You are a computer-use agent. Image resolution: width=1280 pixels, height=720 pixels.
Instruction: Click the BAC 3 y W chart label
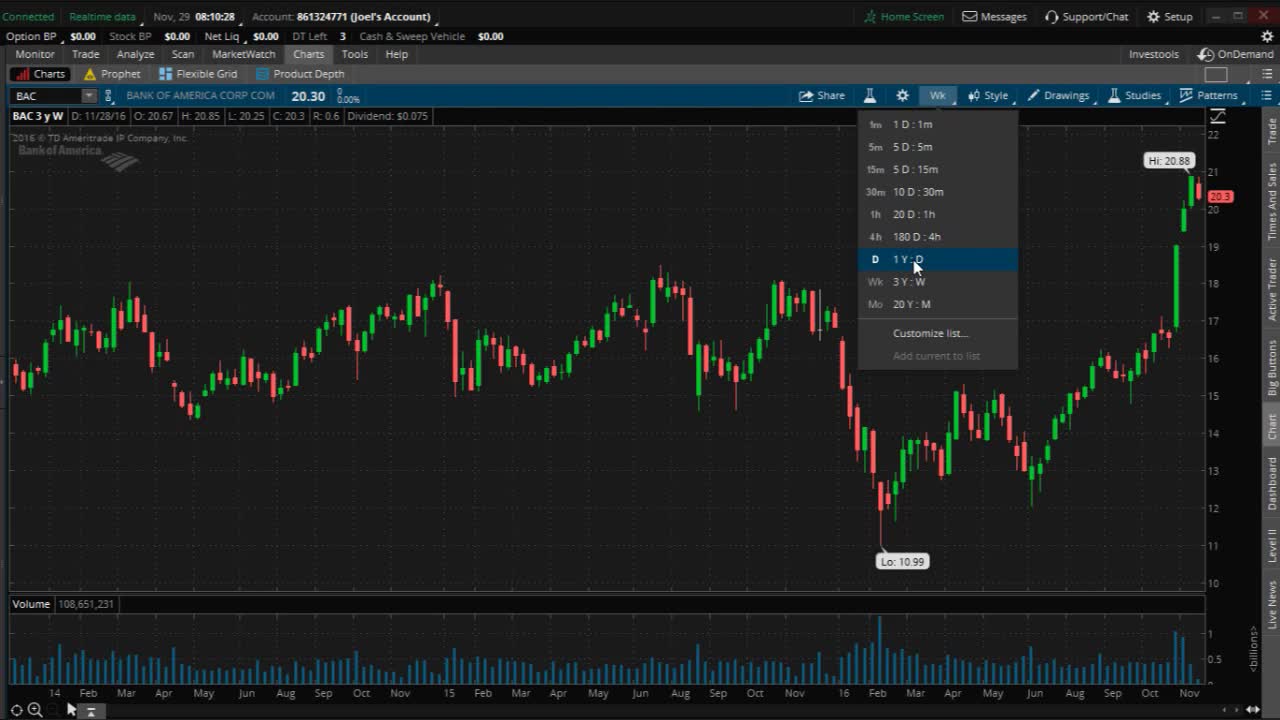[x=39, y=116]
